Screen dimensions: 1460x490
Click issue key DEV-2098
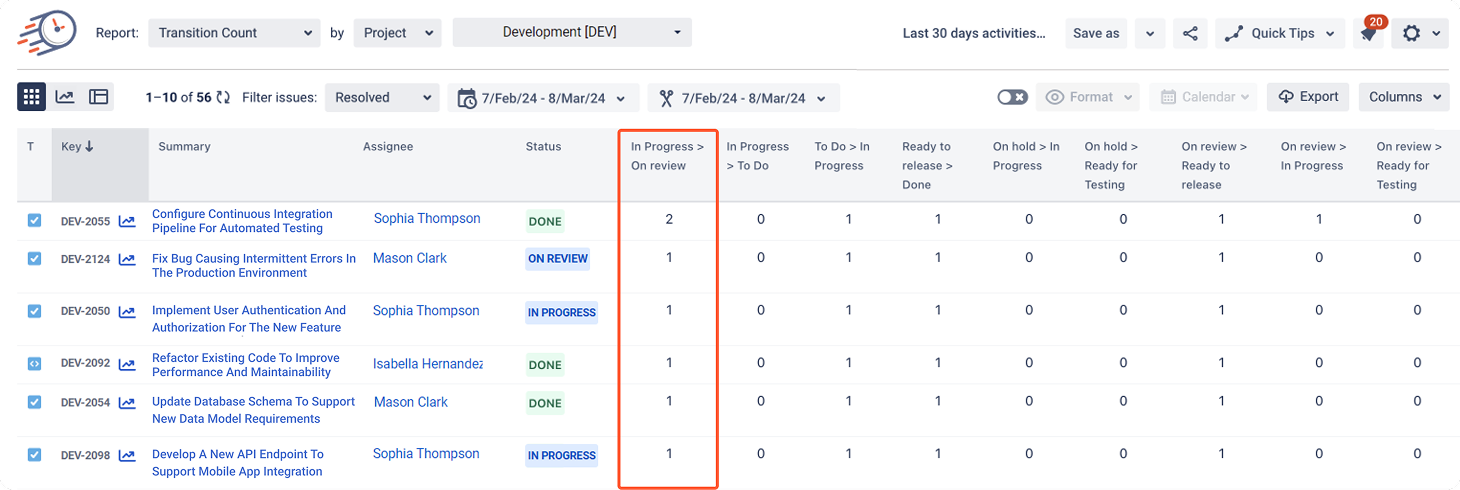[85, 455]
